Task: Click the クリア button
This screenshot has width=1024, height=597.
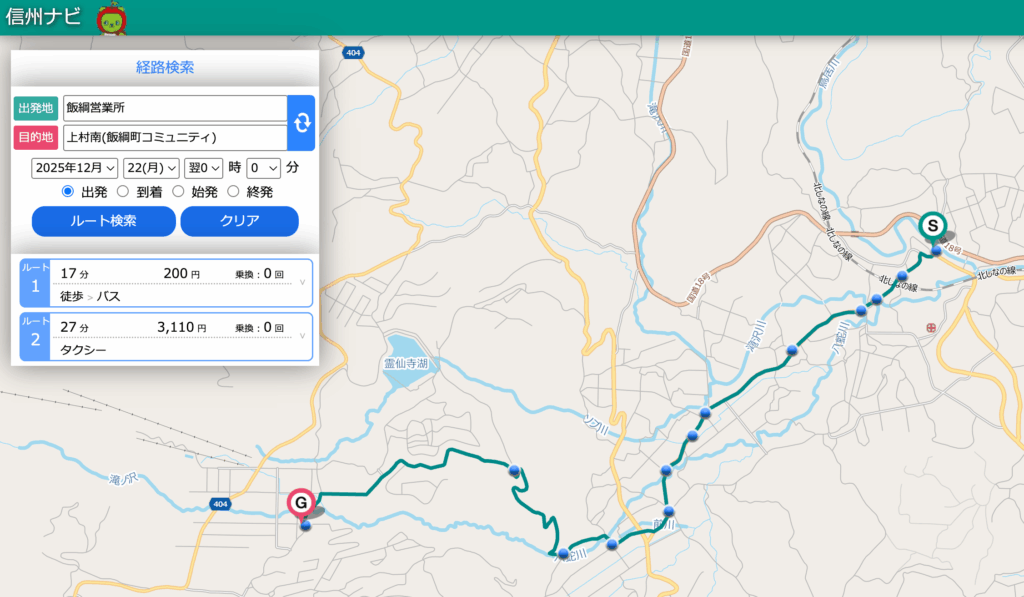Action: [x=239, y=221]
